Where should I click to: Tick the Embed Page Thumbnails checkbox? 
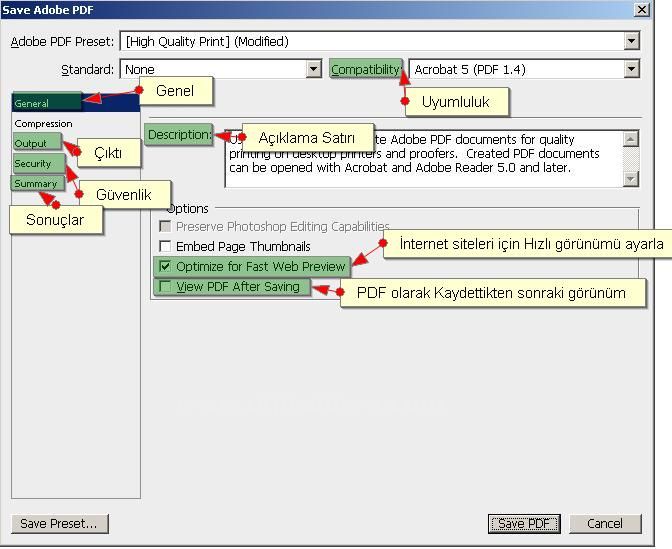tap(165, 246)
